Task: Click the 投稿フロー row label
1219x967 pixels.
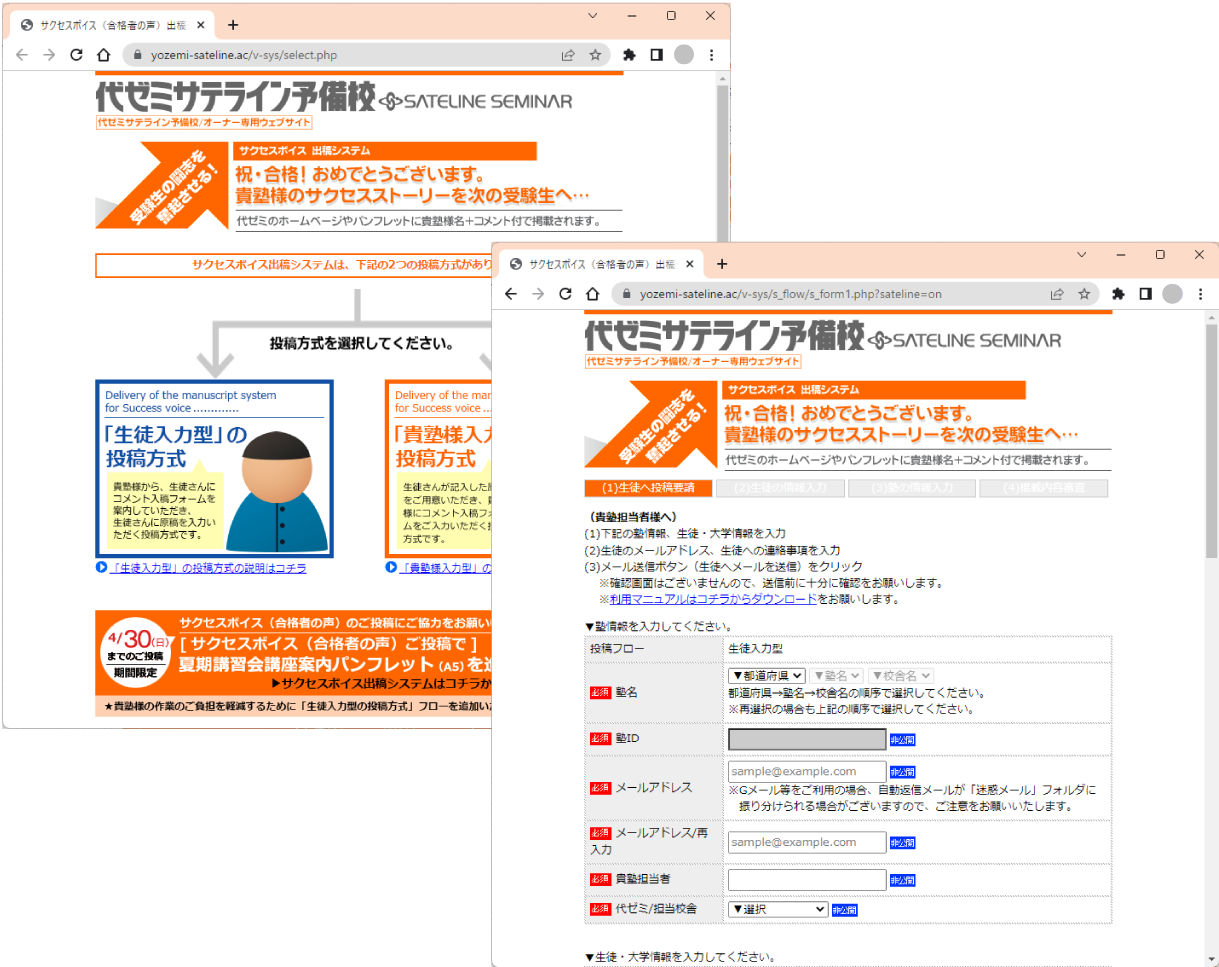Action: tap(617, 648)
